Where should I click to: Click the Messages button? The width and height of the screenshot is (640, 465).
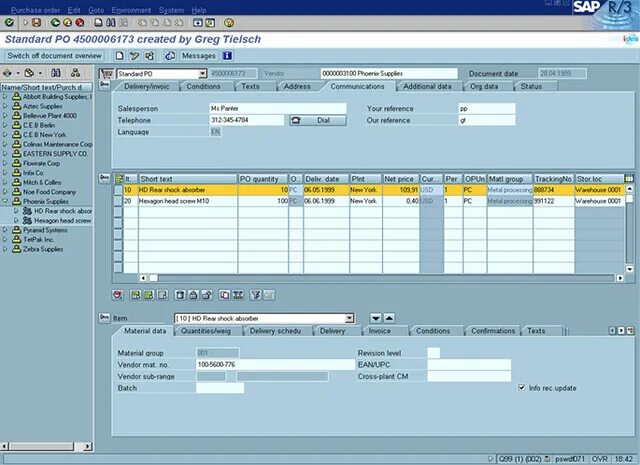[198, 56]
